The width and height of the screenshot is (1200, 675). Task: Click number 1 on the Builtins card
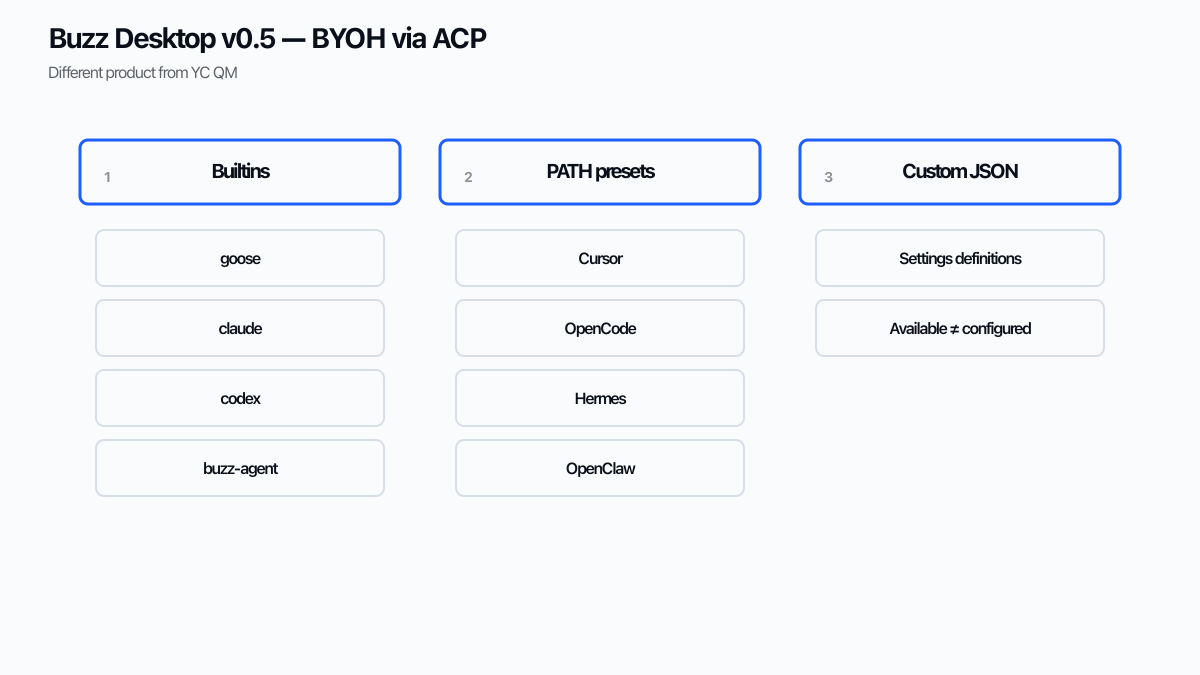click(107, 177)
